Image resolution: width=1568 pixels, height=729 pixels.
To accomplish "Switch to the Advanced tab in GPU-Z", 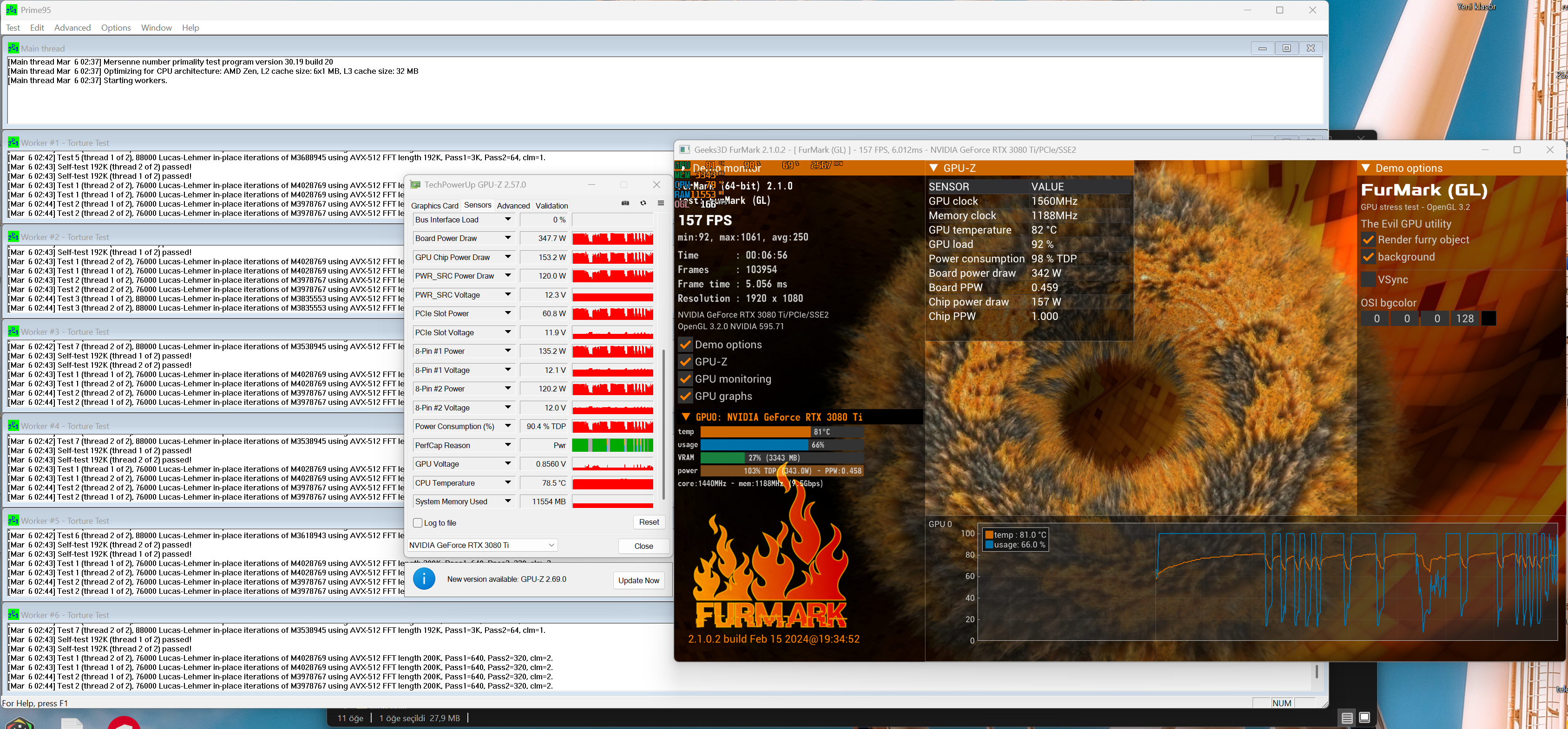I will point(513,206).
